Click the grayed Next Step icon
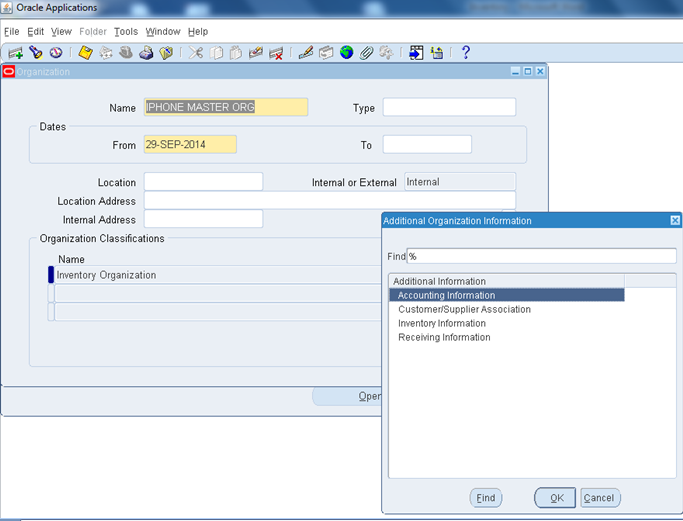Image resolution: width=683 pixels, height=521 pixels. click(x=106, y=53)
